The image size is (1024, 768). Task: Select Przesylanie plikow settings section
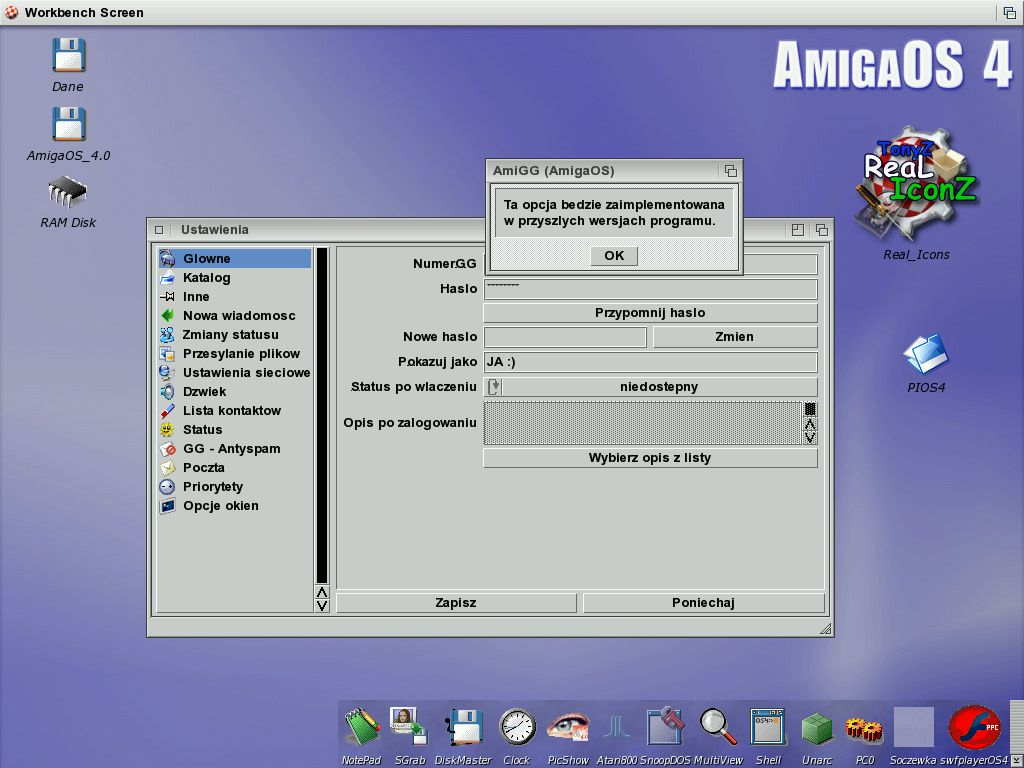(235, 353)
